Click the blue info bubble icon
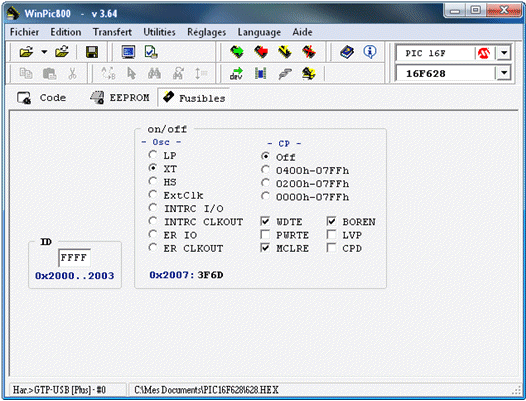This screenshot has height=401, width=526. 370,52
